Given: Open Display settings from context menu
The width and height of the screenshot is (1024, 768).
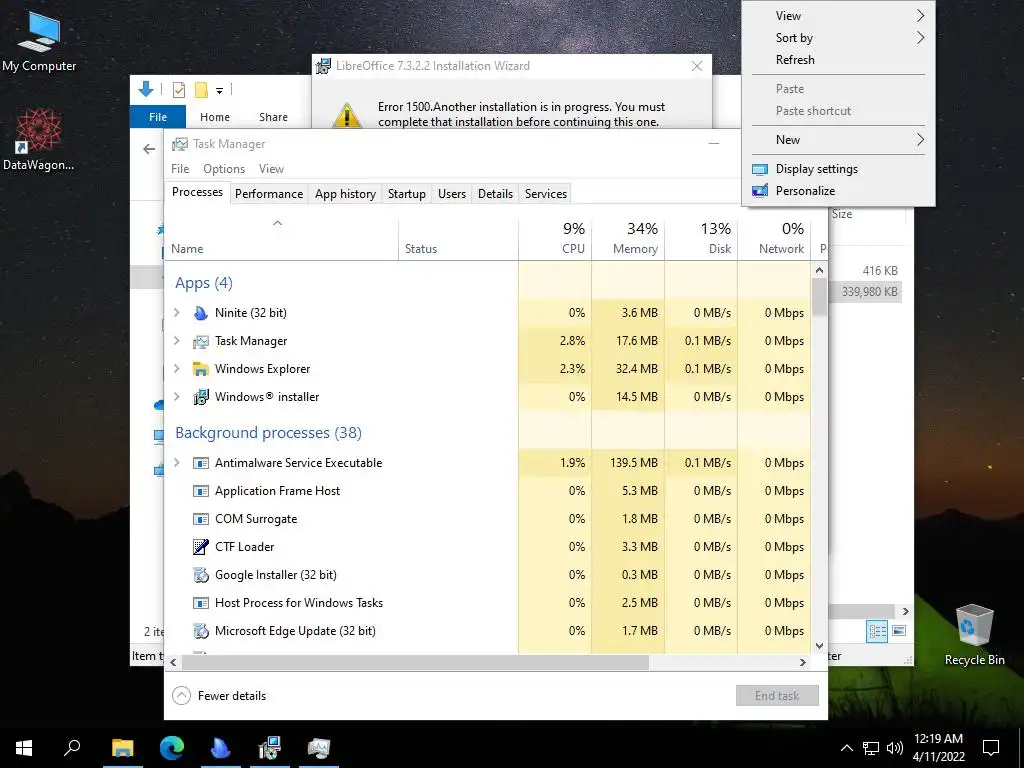Looking at the screenshot, I should click(839, 169).
